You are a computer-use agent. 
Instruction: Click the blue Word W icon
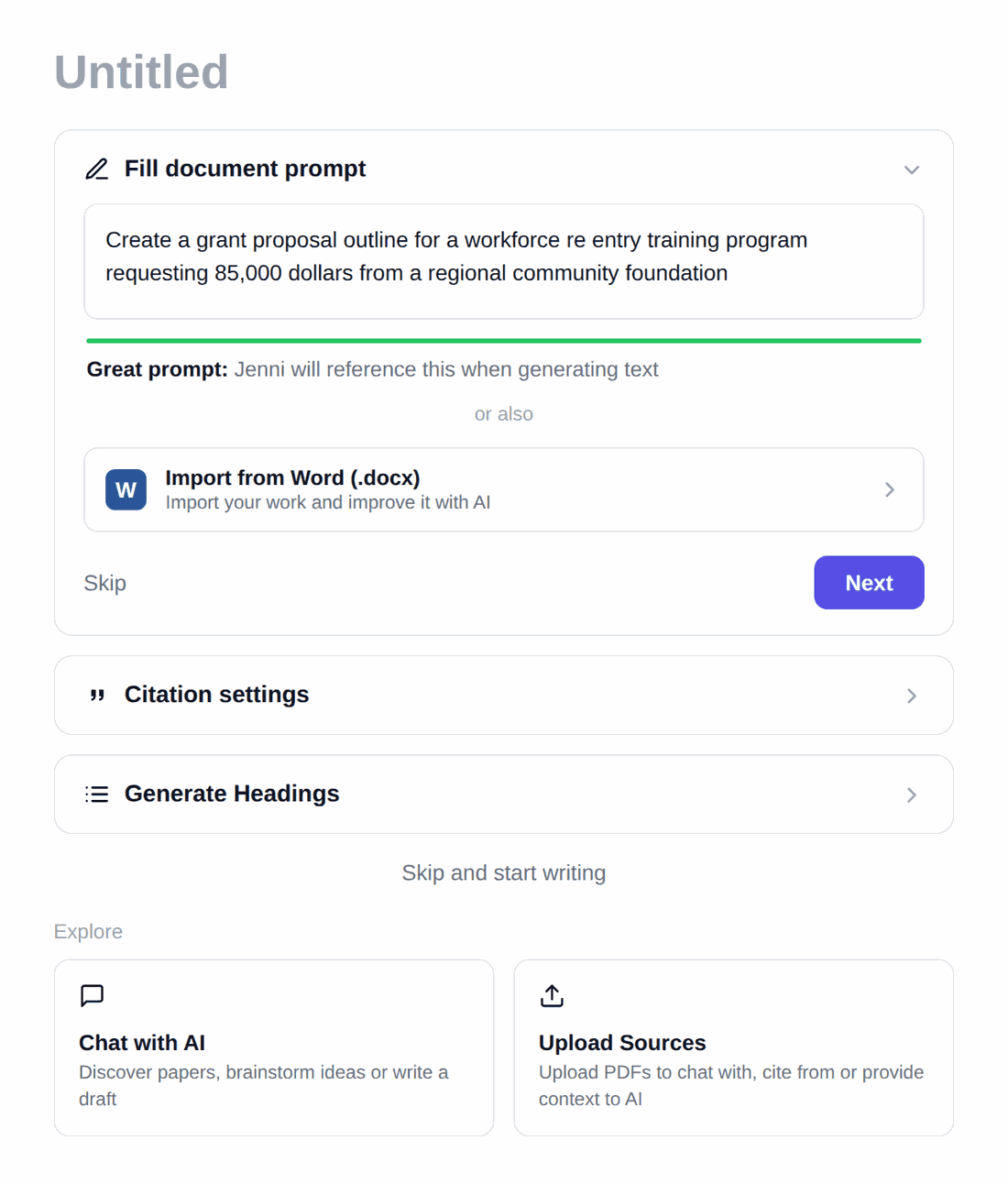[126, 489]
